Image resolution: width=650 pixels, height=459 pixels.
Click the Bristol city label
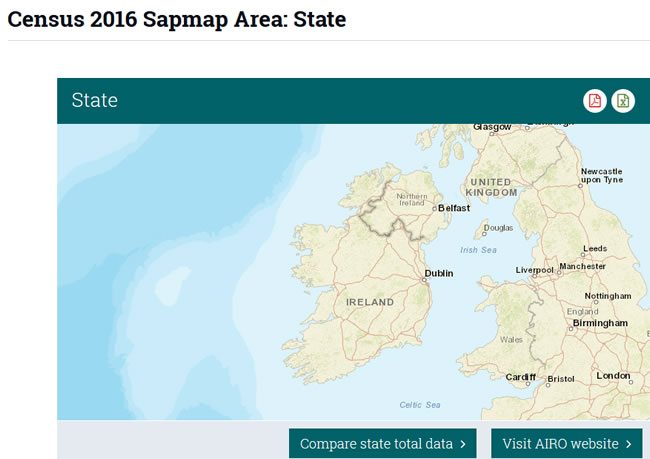pyautogui.click(x=561, y=379)
